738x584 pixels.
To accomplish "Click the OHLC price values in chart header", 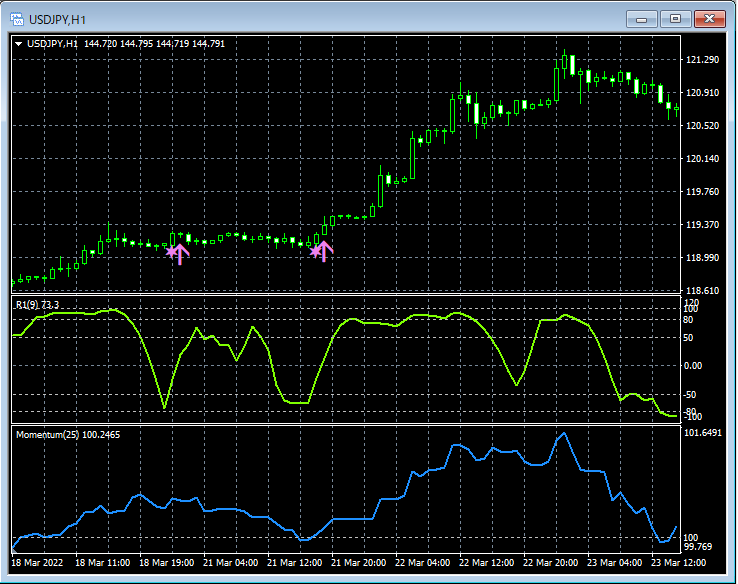I will 155,43.
